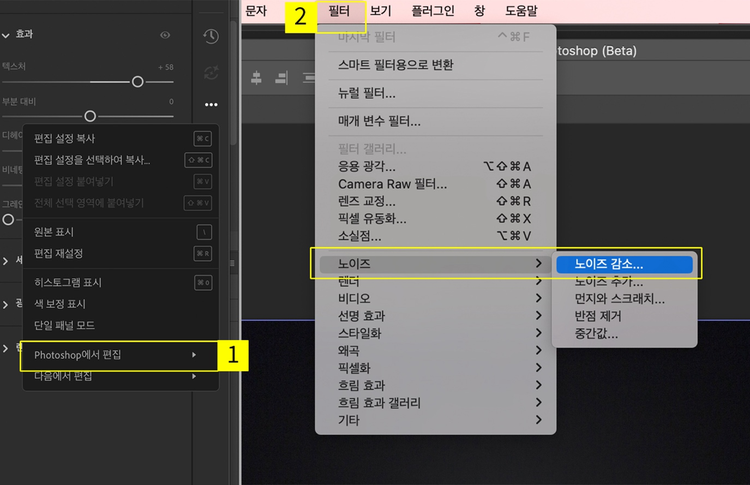Expand the 흐림 효과 submenu

pyautogui.click(x=436, y=386)
